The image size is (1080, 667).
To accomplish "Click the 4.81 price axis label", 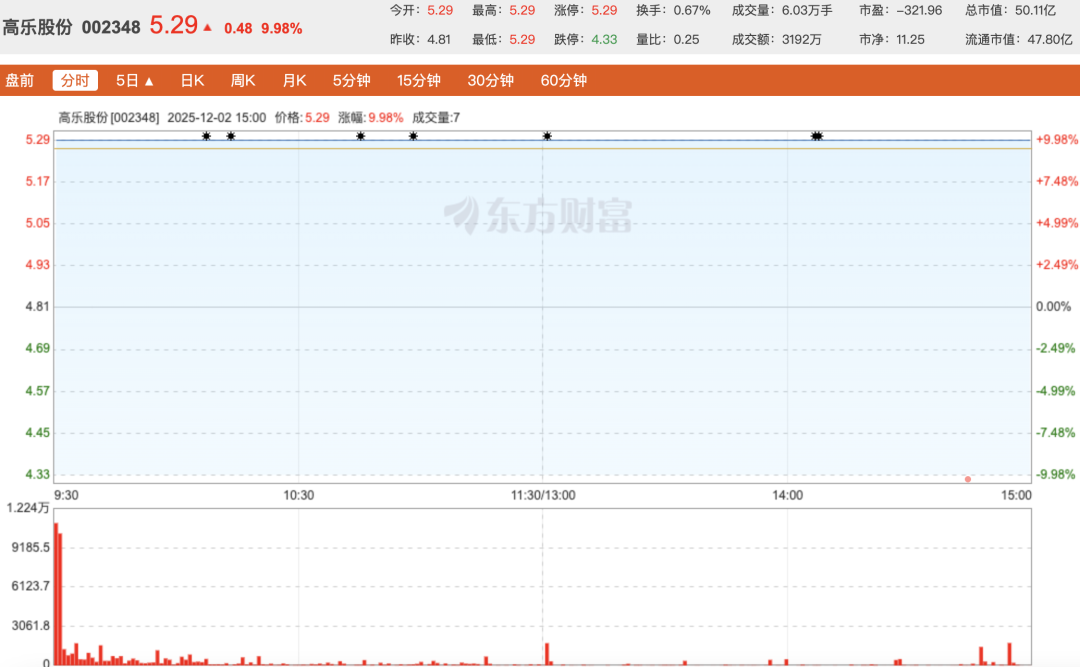I will pos(38,307).
